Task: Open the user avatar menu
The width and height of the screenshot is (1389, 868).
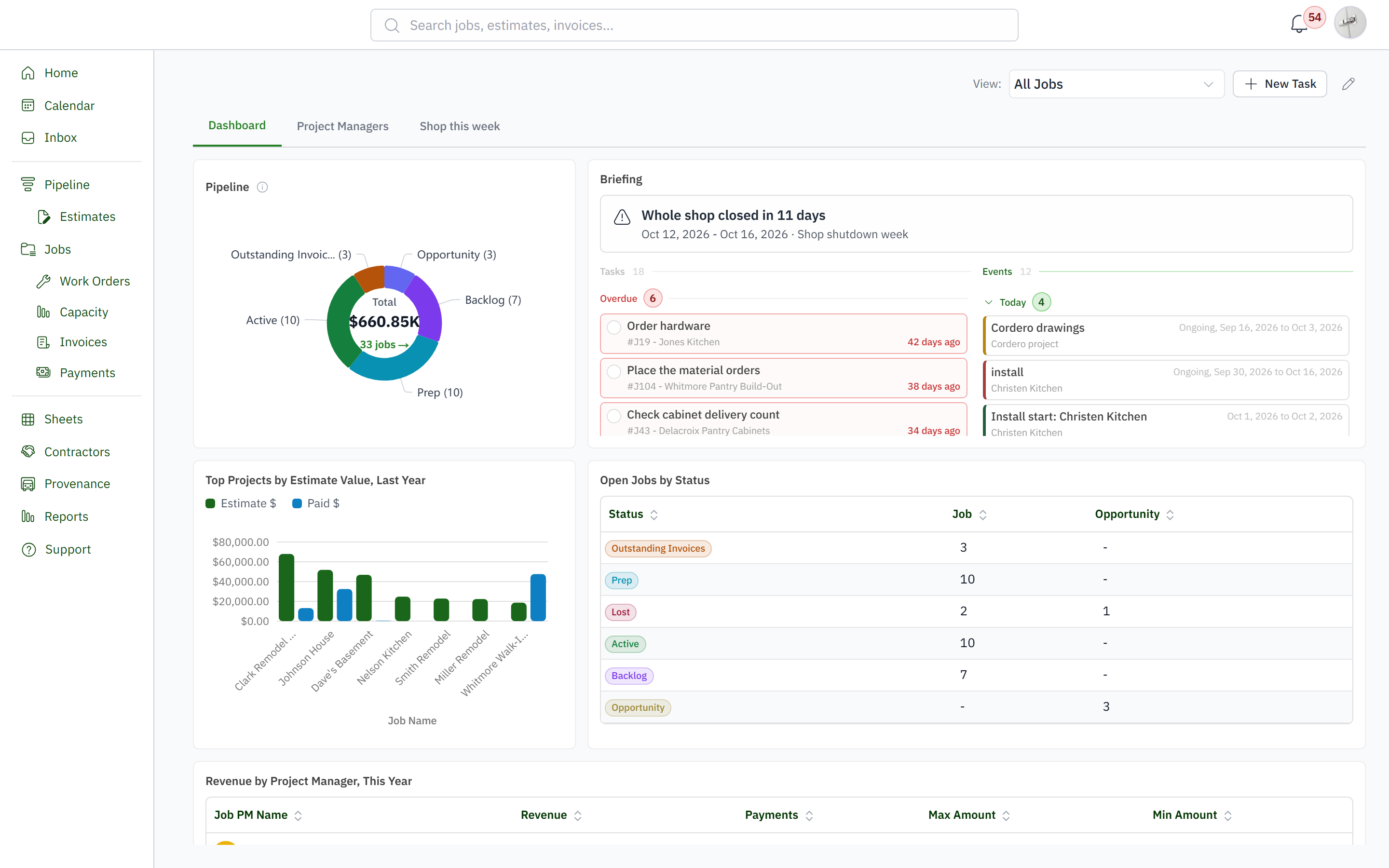Action: coord(1349,22)
